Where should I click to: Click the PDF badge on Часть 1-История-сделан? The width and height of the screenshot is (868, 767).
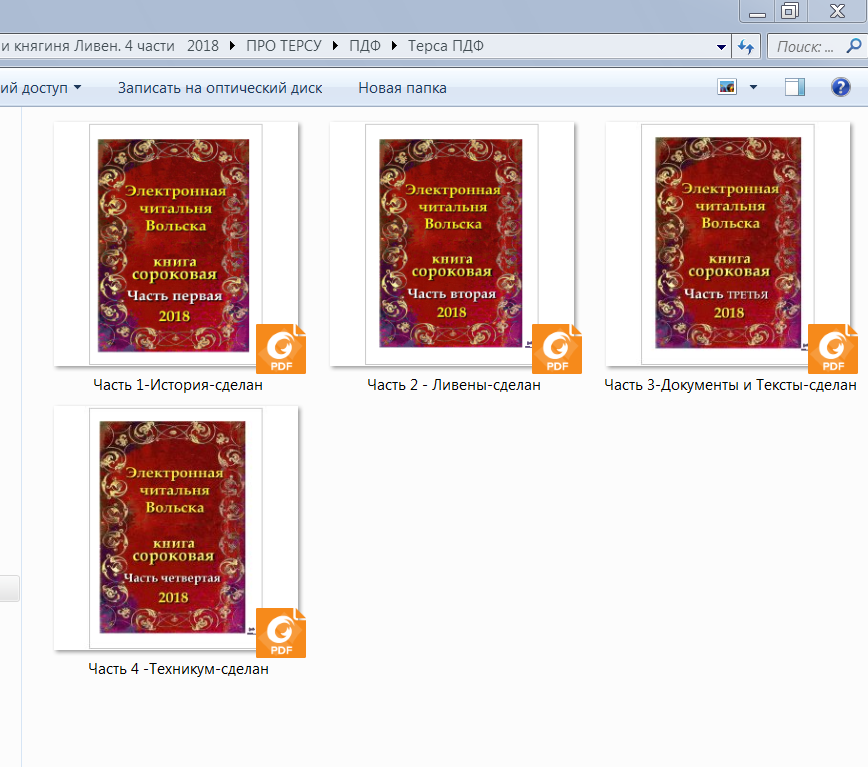281,349
